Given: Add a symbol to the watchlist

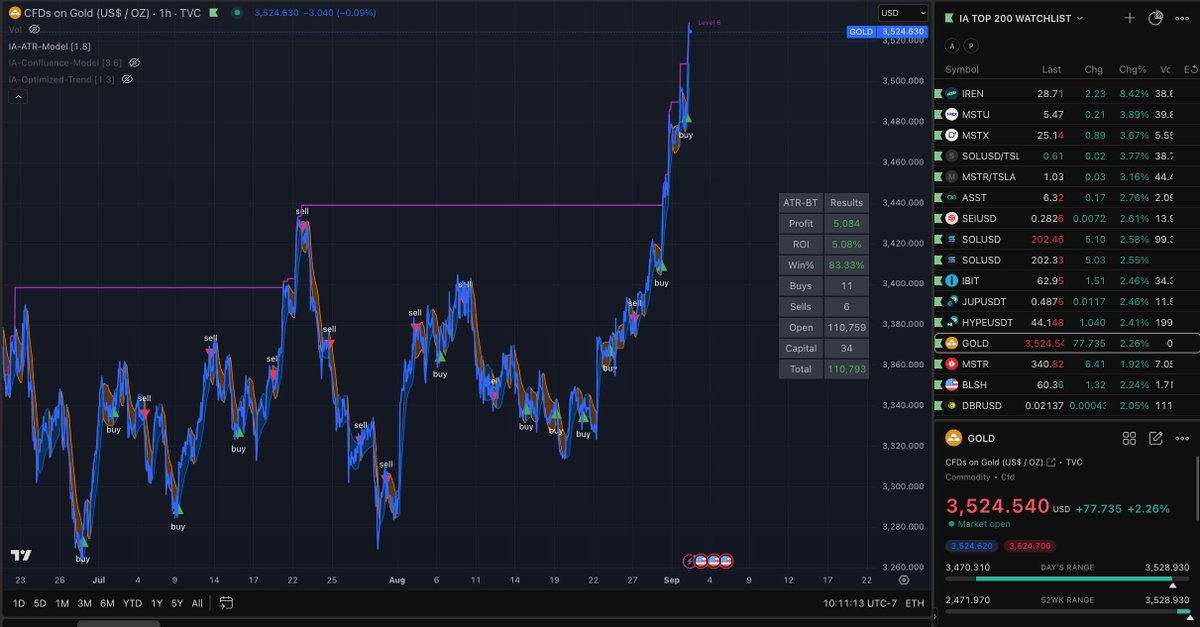Looking at the screenshot, I should point(1130,18).
